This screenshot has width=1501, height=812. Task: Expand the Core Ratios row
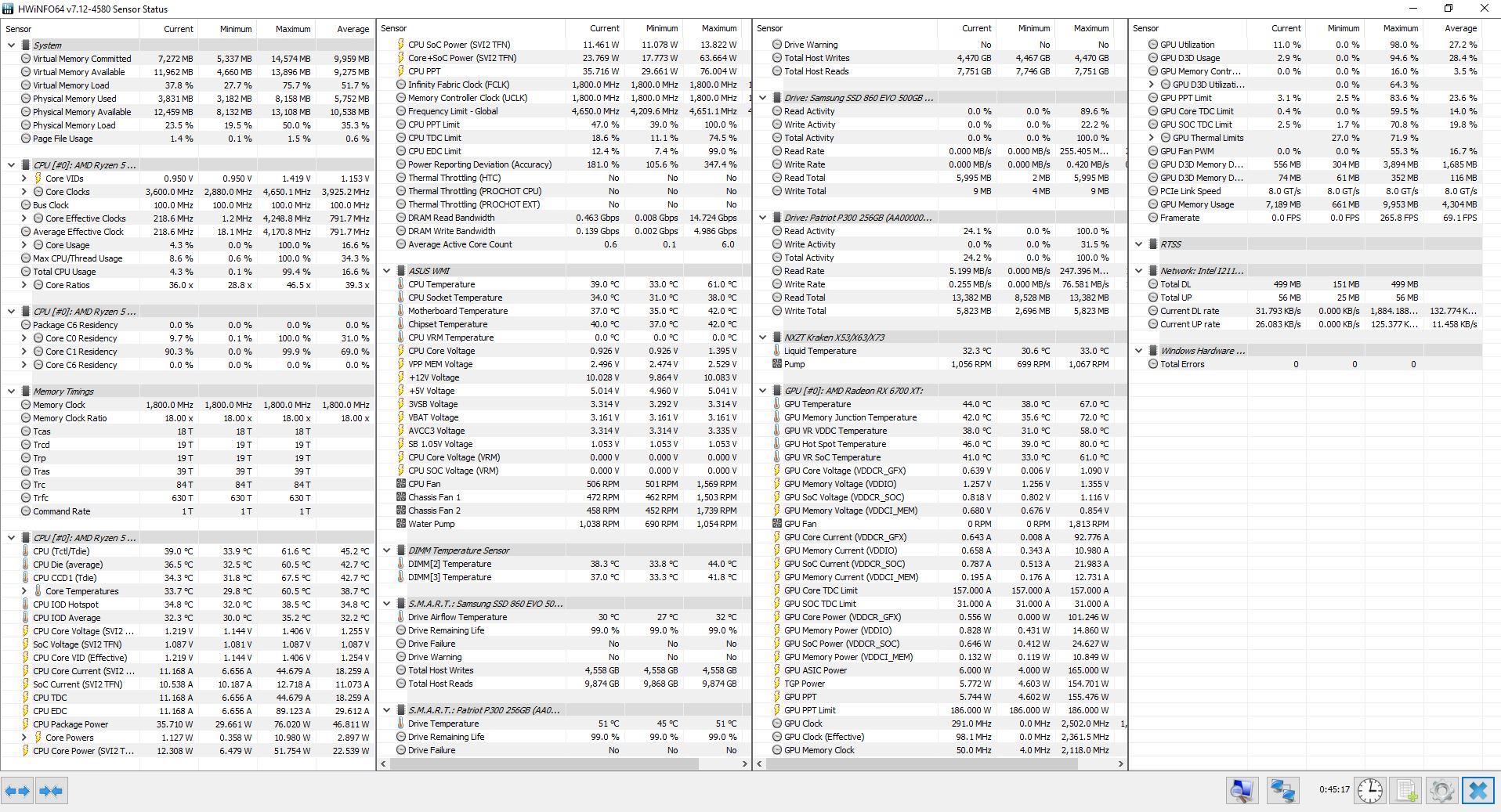click(24, 285)
